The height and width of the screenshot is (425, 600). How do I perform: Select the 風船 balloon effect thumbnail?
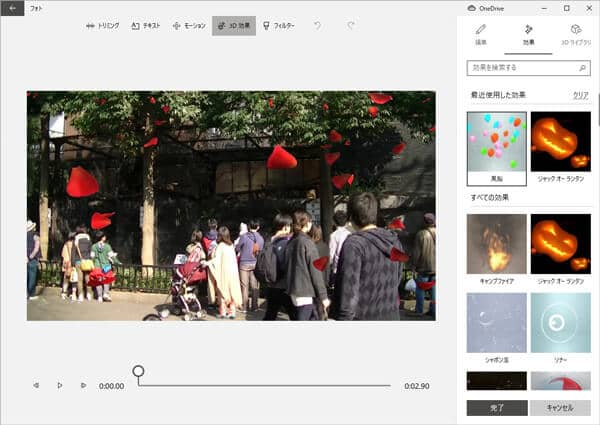point(496,148)
